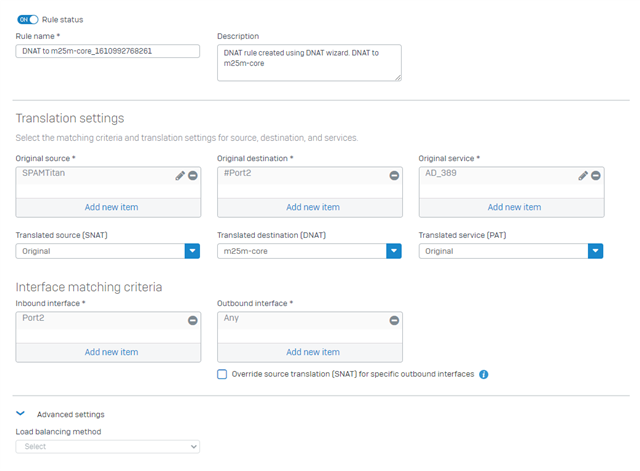Open Load balancing method select box

(x=108, y=447)
